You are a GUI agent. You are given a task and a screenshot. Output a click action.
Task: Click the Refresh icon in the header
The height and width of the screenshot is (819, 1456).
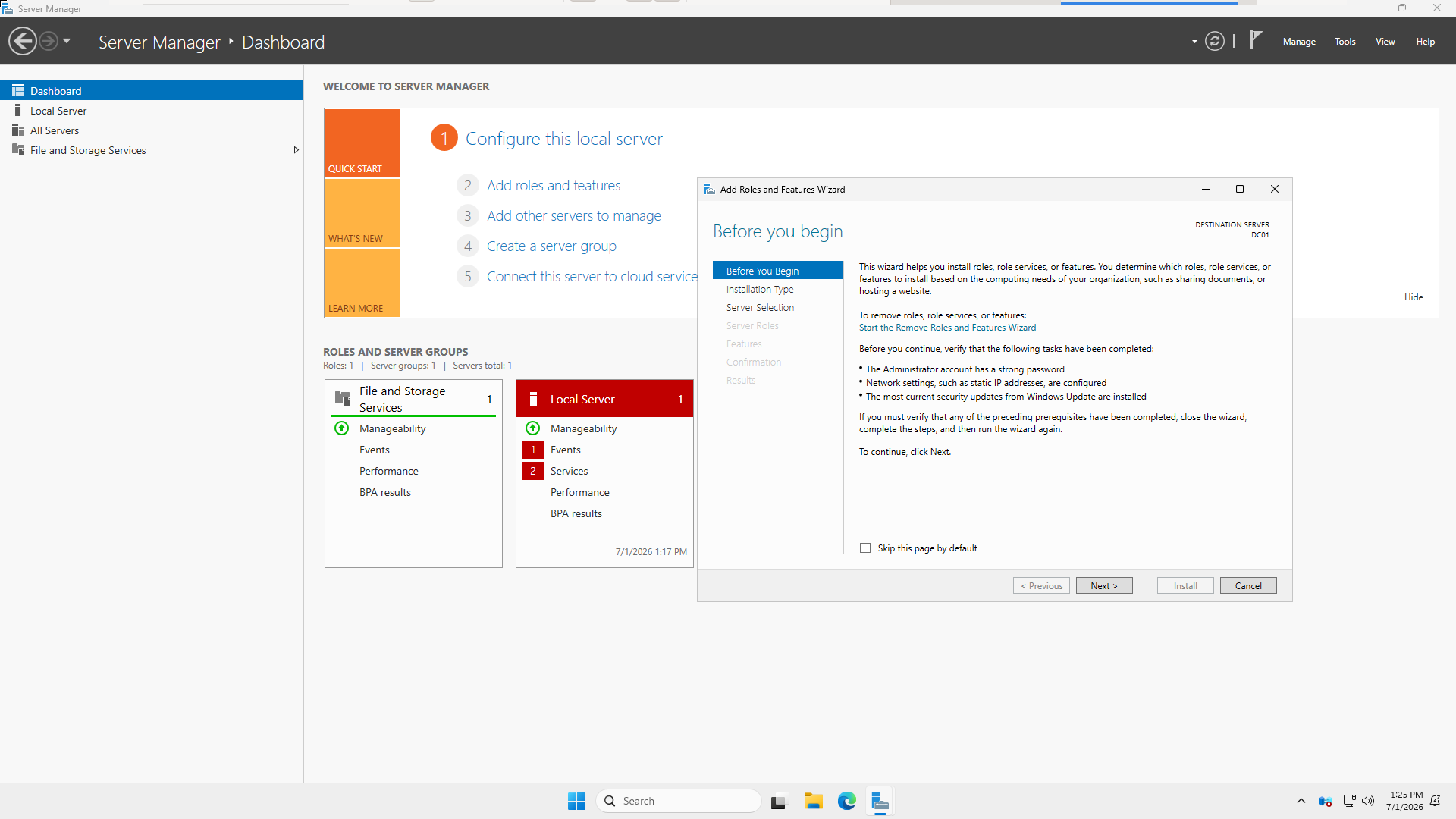[x=1215, y=41]
